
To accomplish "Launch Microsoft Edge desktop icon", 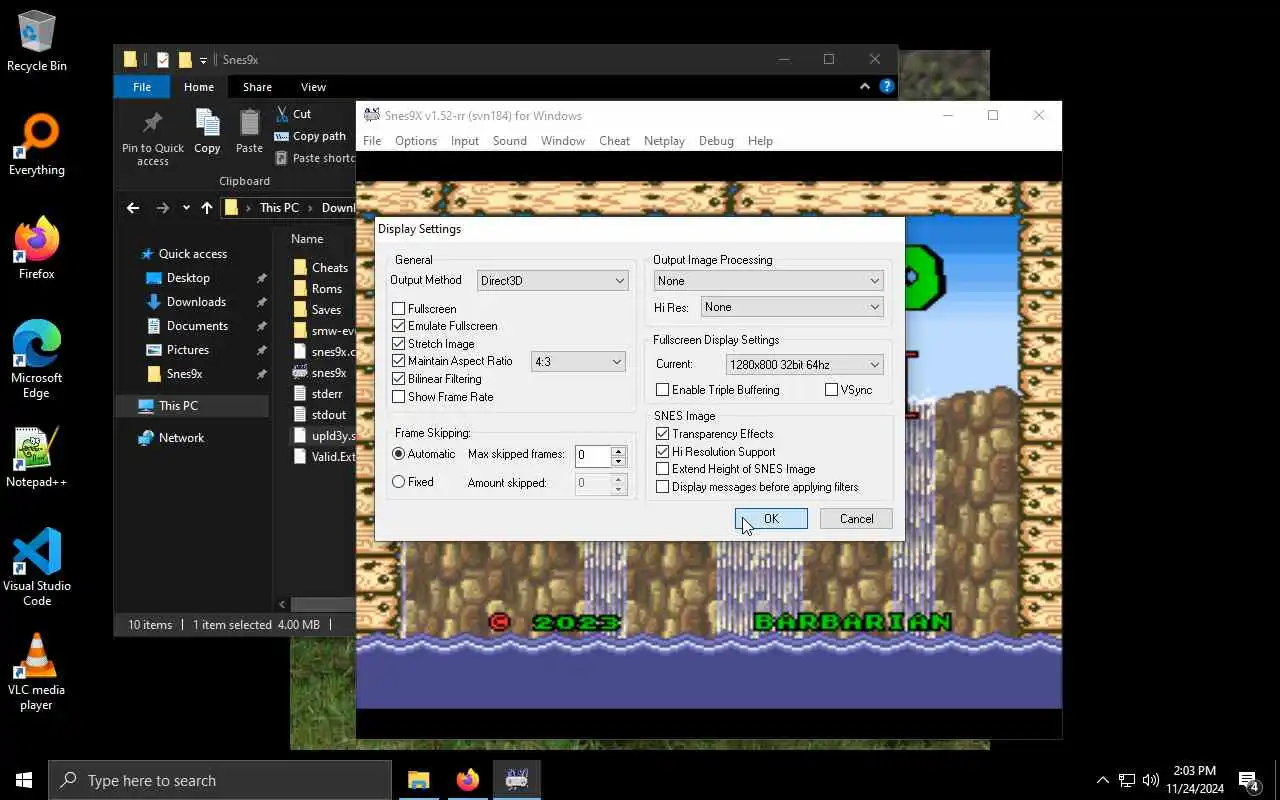I will 37,360.
